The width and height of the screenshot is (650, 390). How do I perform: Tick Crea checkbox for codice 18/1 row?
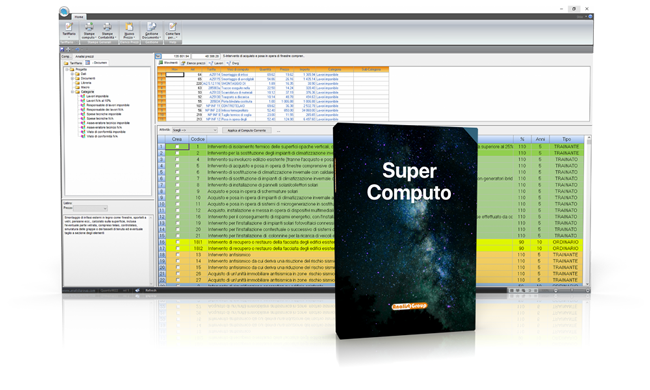177,242
